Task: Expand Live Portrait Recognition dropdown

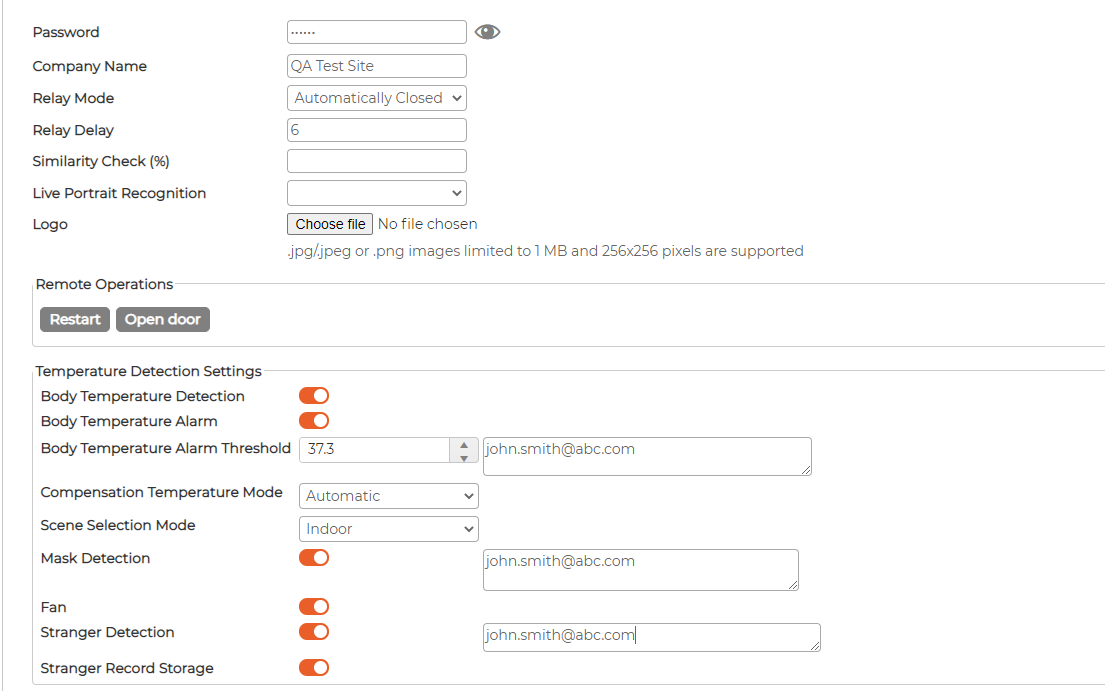Action: coord(377,193)
